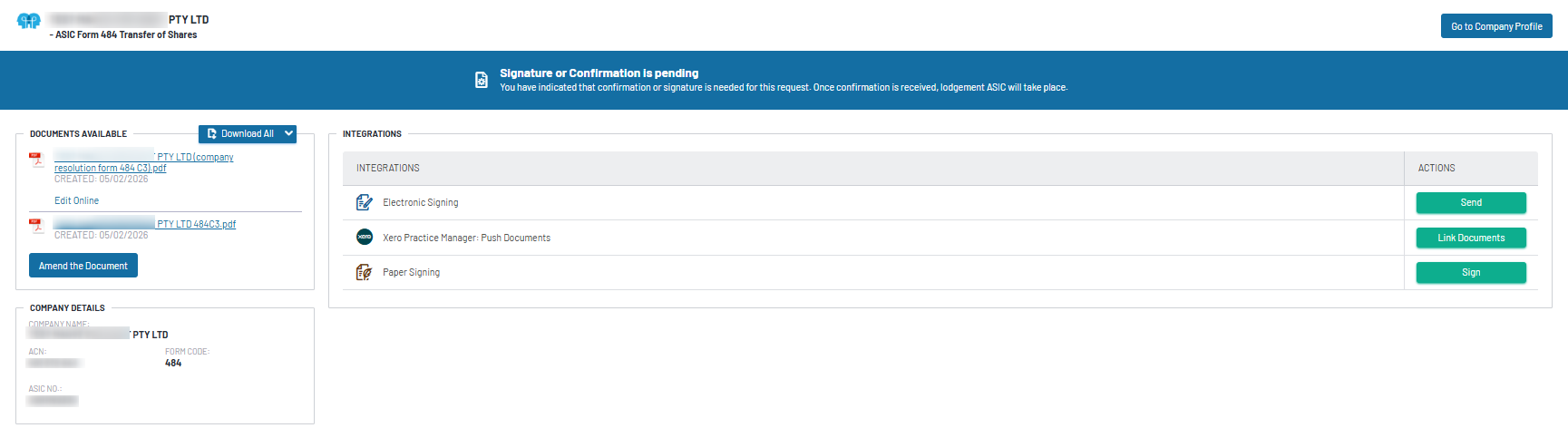1568x428 pixels.
Task: Go to Company Profile
Action: (1496, 26)
